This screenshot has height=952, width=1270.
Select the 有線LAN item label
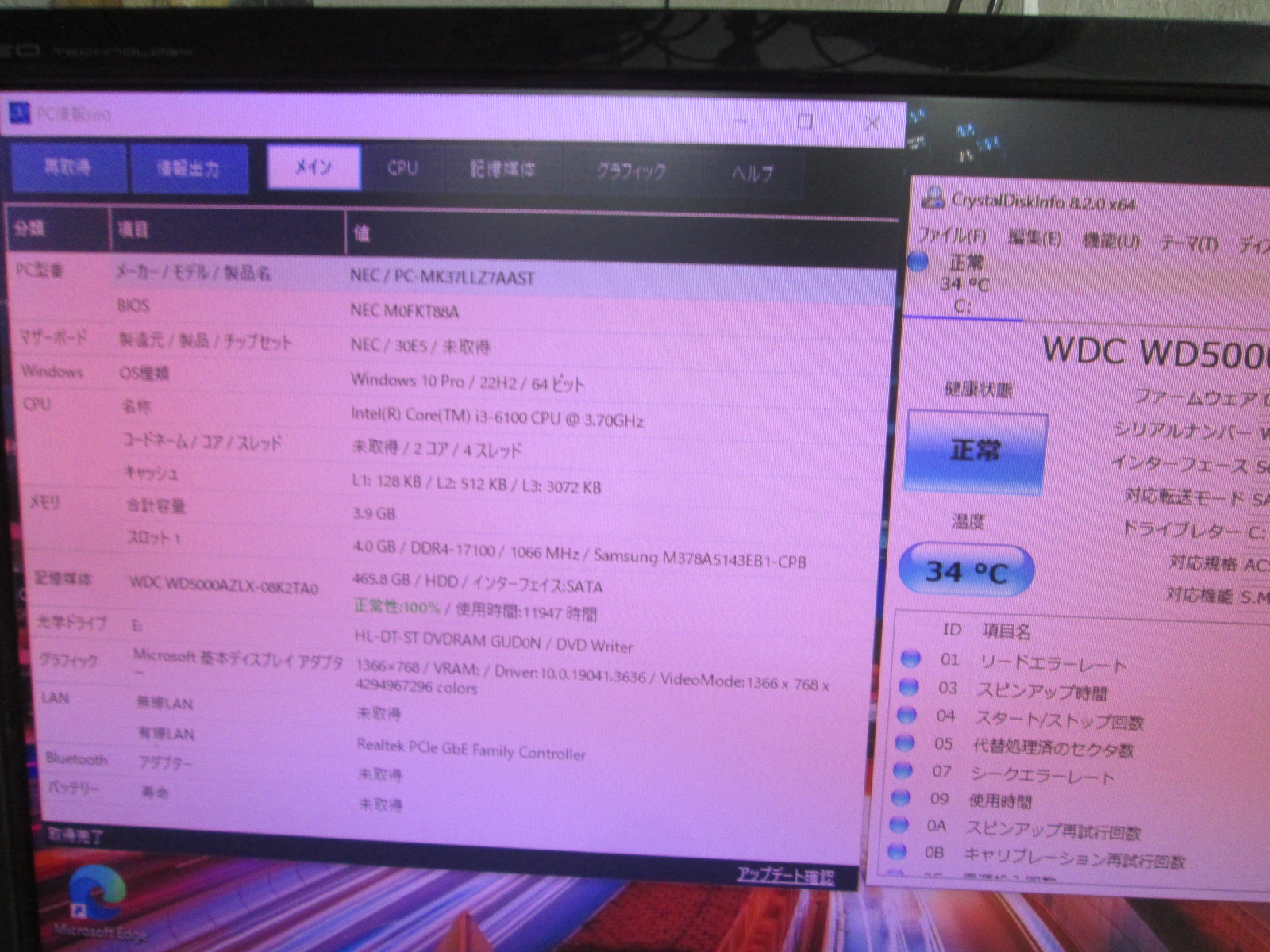coord(167,733)
